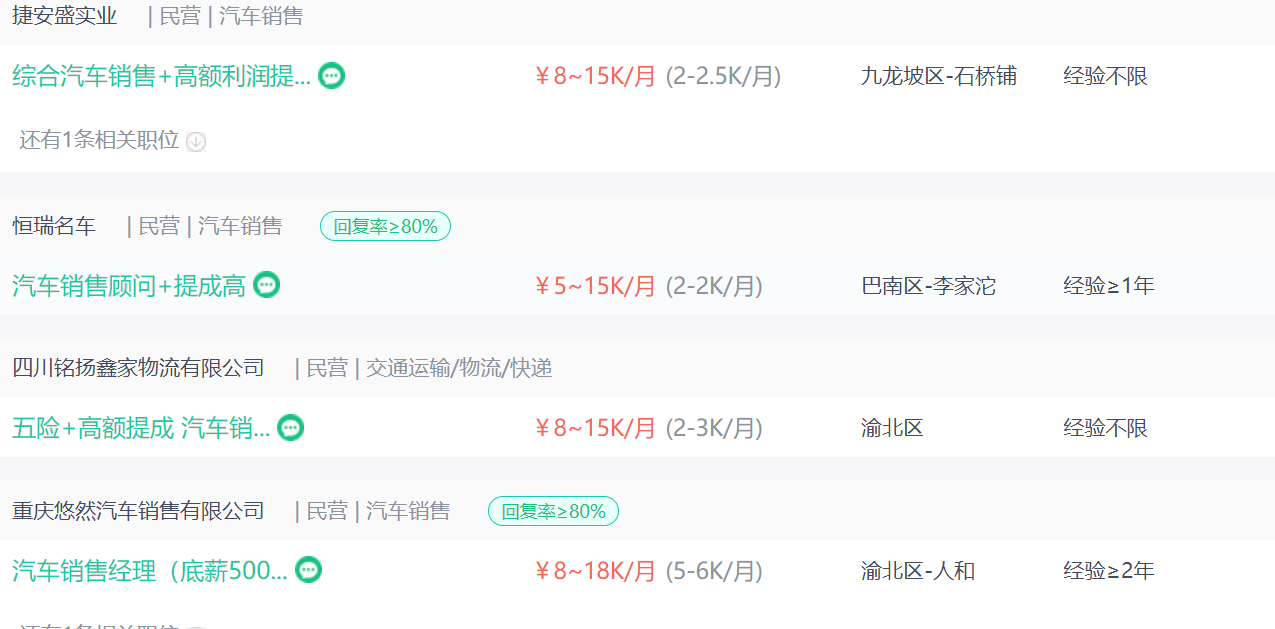Open 四川铭扬鑫家物流有限公司 company page
Viewport: 1275px width, 629px height.
click(138, 368)
